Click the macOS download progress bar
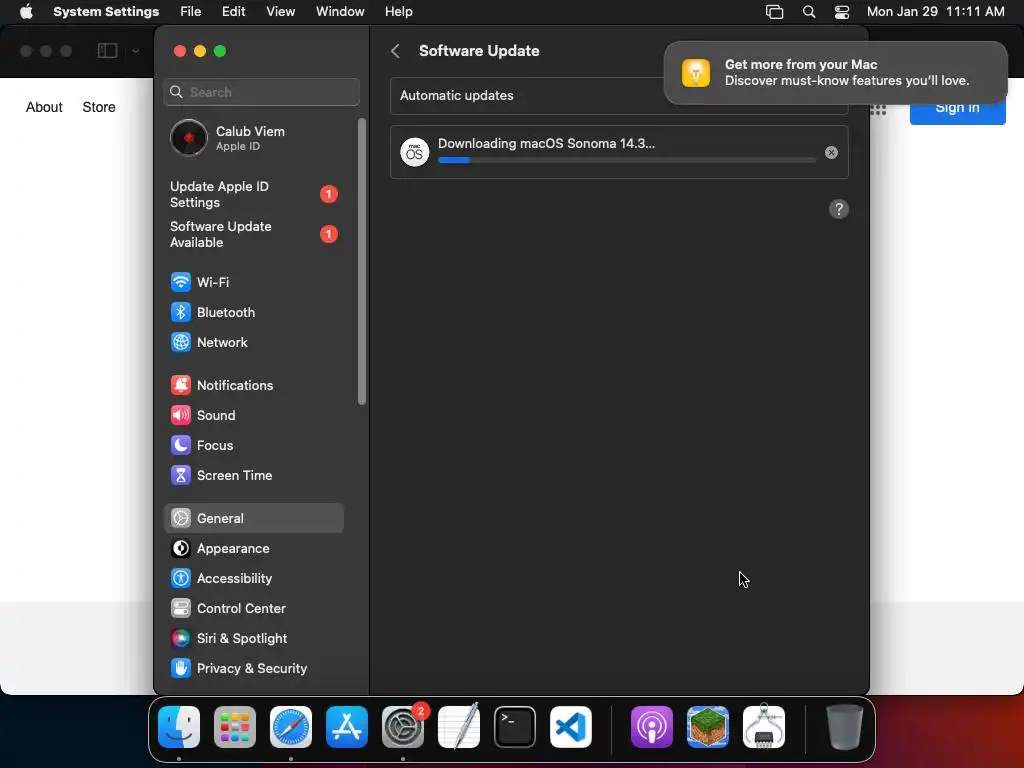The width and height of the screenshot is (1024, 768). [626, 160]
